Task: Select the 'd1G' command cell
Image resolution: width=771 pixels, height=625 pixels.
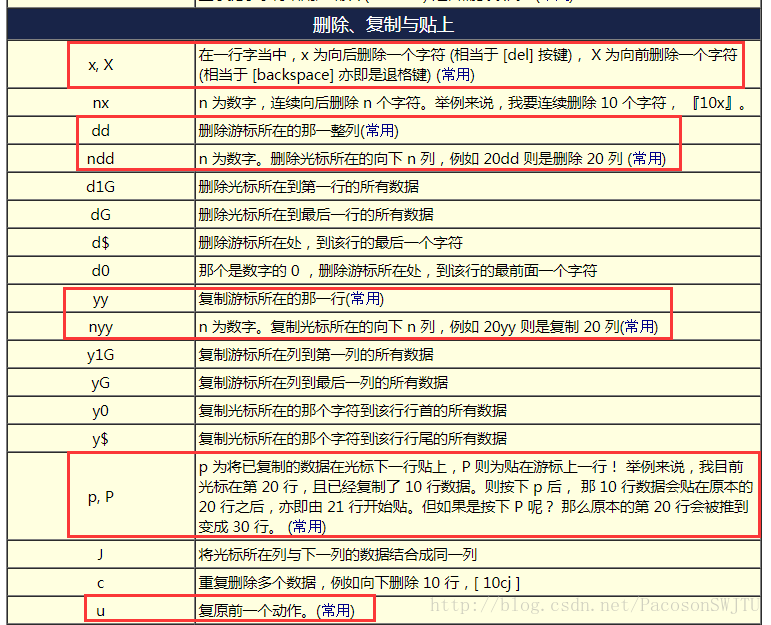Action: tap(101, 187)
